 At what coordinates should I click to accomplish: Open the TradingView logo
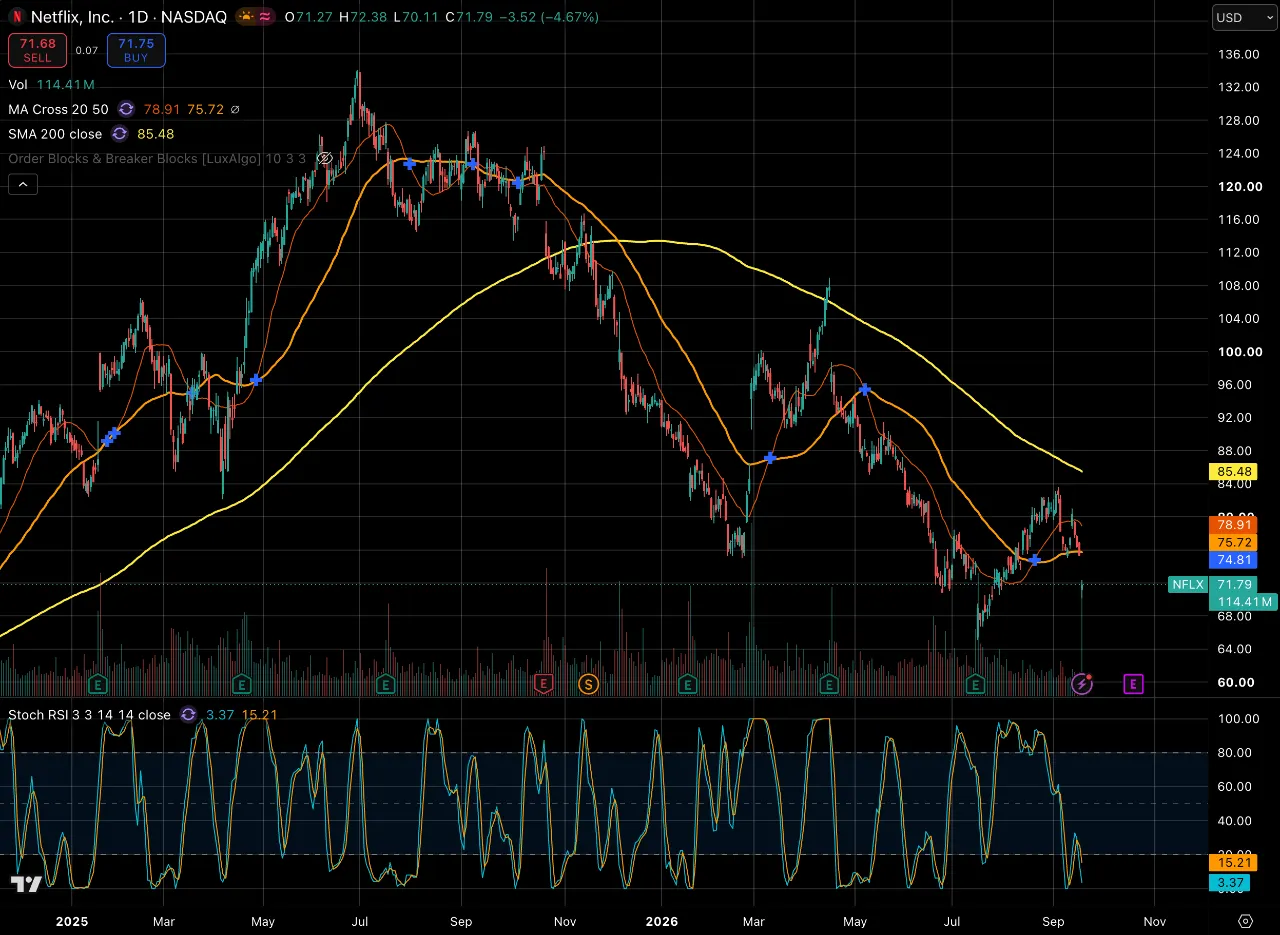pyautogui.click(x=26, y=883)
